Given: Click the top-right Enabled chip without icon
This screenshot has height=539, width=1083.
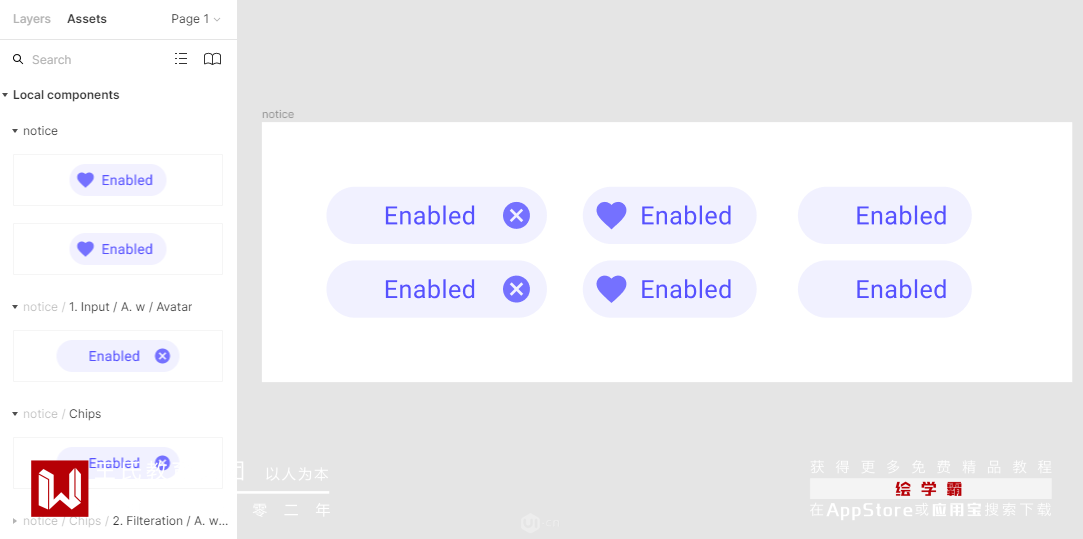Looking at the screenshot, I should (x=884, y=215).
